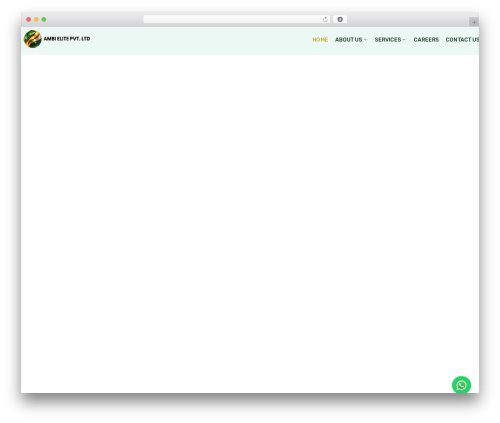Close the browser window red button

tap(29, 20)
